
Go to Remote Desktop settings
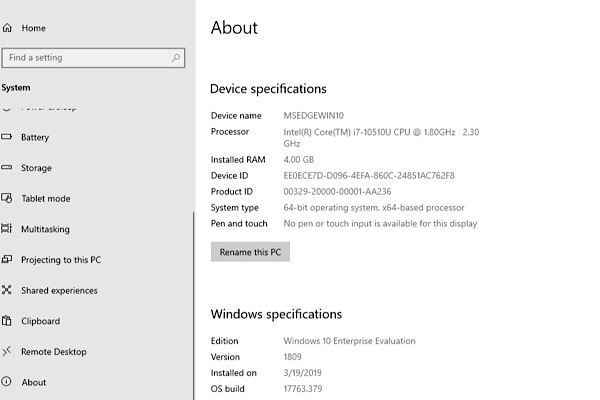(53, 352)
